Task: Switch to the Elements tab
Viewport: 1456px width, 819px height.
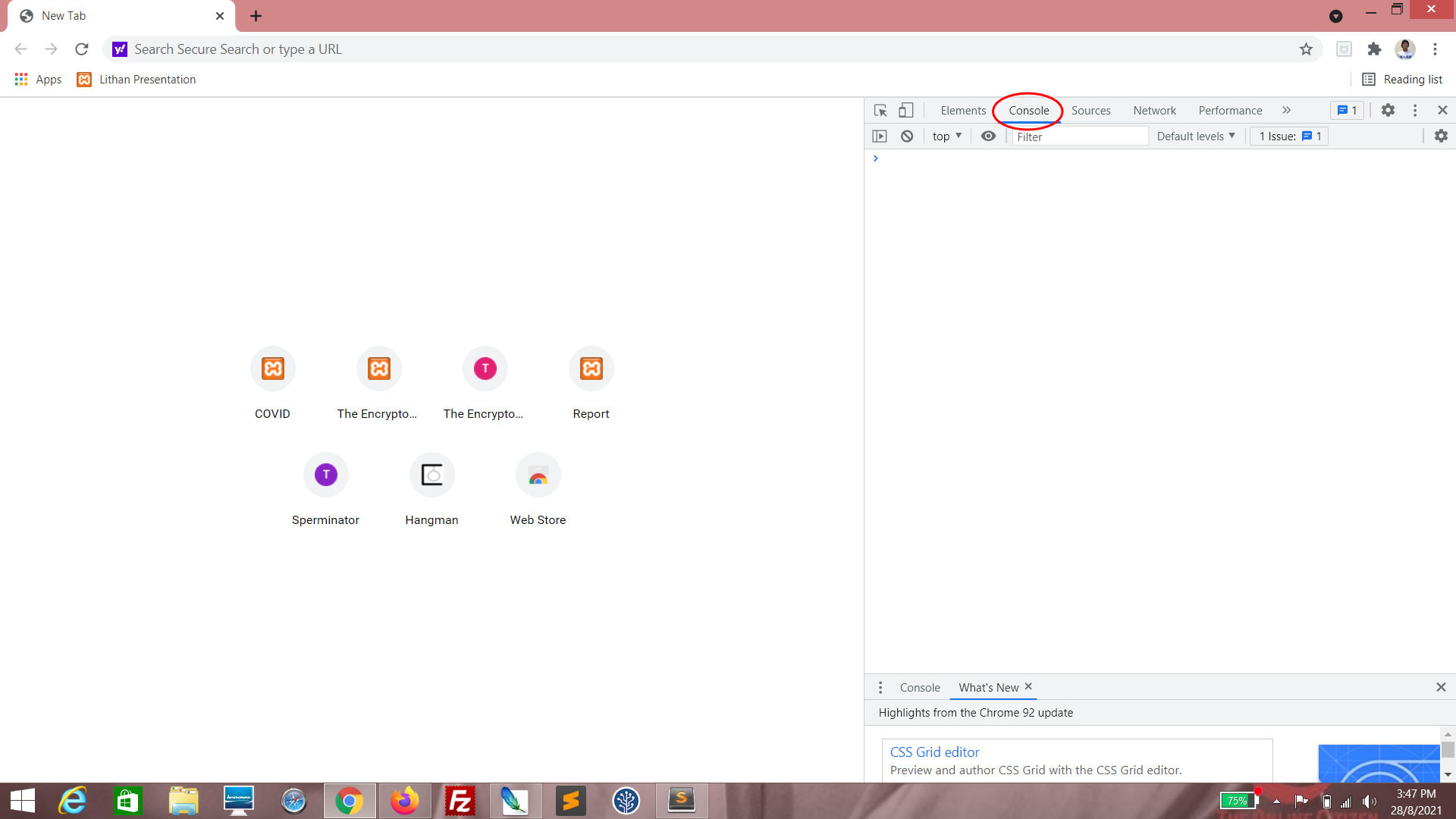Action: pos(963,110)
